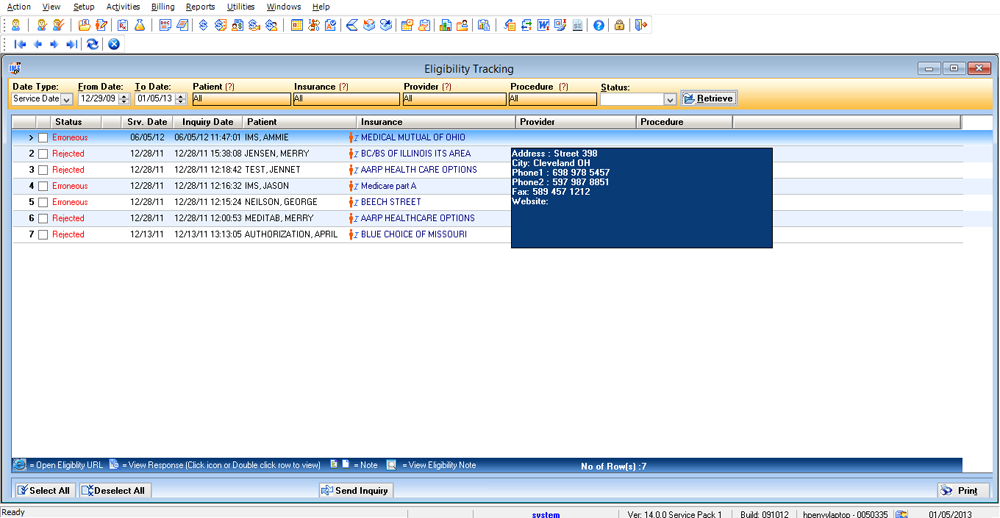The width and height of the screenshot is (1000, 518).
Task: Open the Utilities menu
Action: tap(240, 7)
